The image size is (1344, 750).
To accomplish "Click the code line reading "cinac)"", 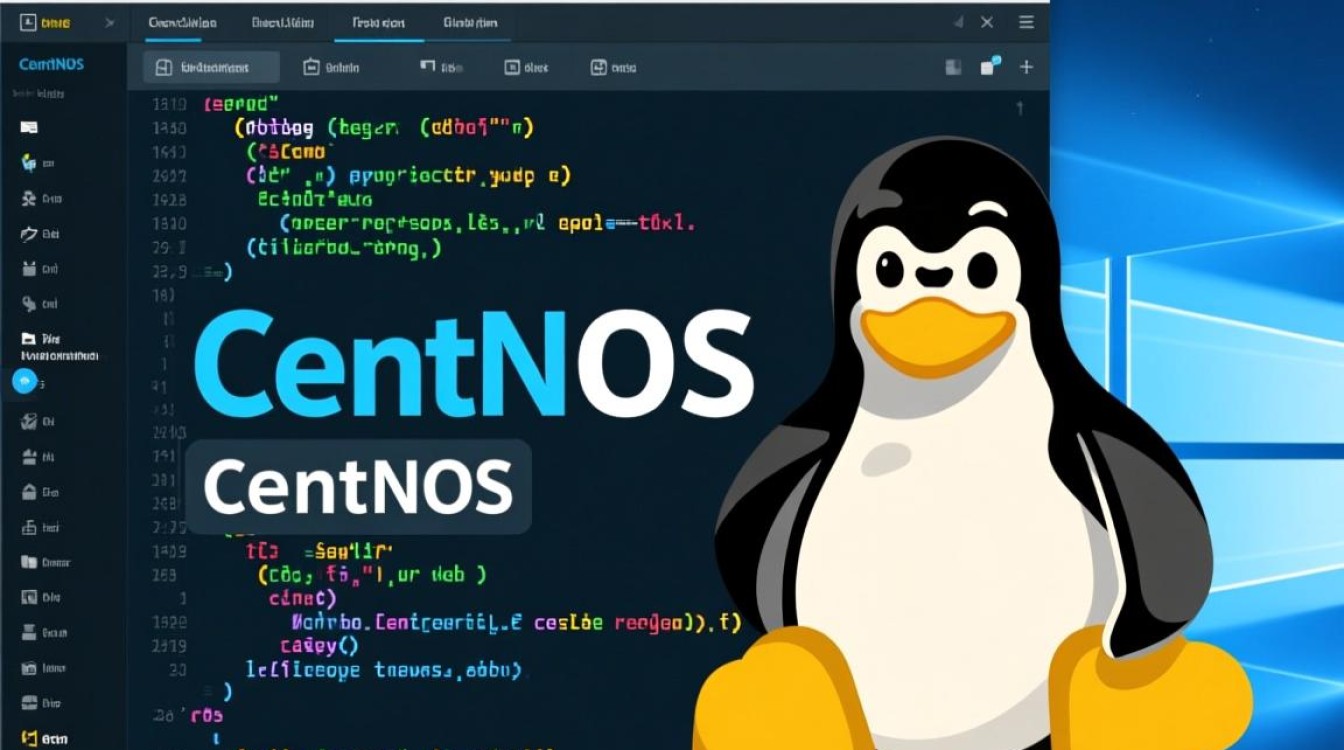I will coord(303,598).
